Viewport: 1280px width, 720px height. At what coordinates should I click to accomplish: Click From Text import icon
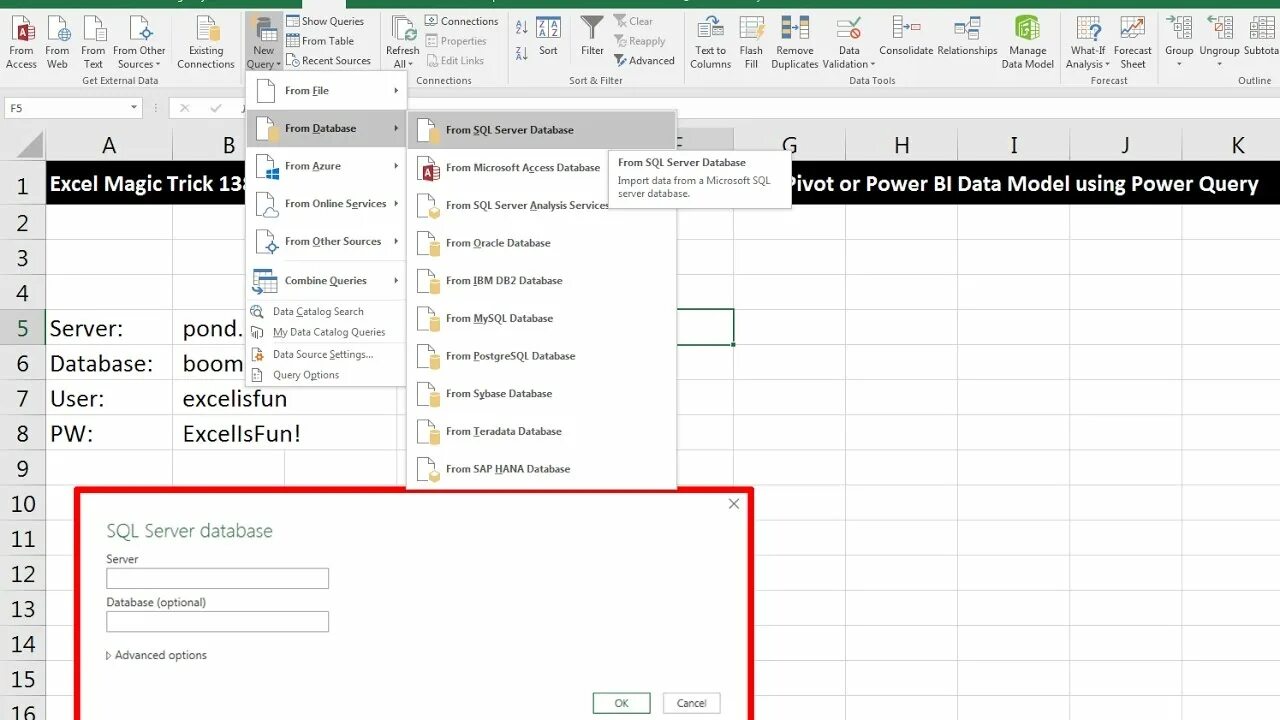[x=93, y=43]
